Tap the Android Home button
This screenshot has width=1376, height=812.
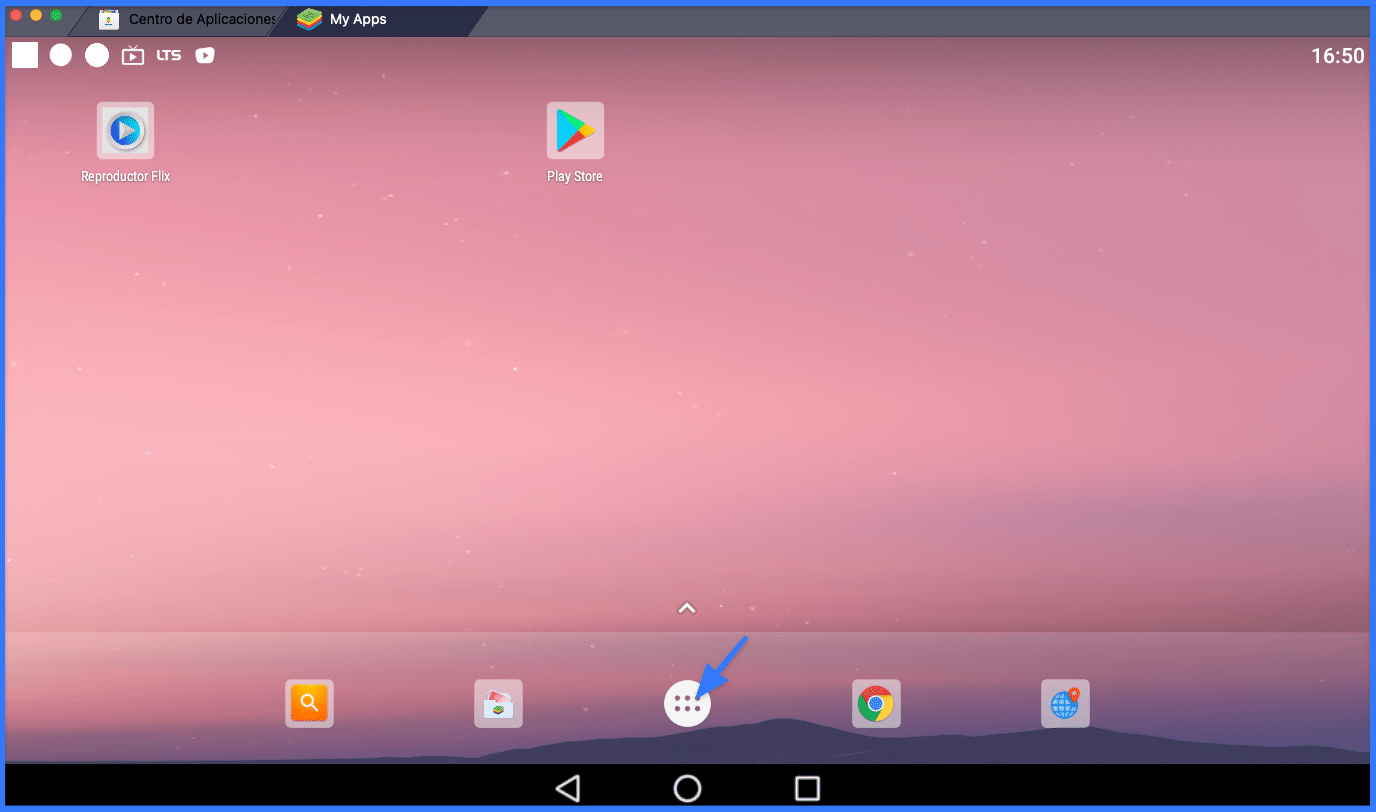[x=687, y=787]
